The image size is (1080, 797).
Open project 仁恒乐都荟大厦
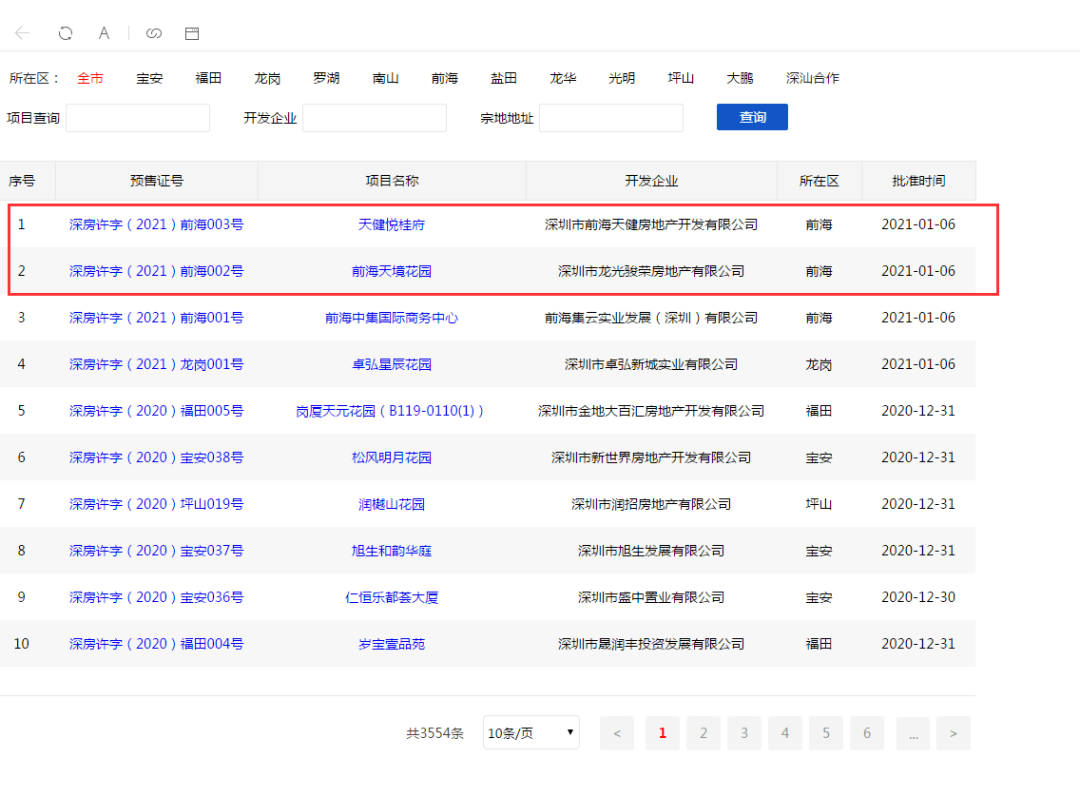click(x=391, y=597)
